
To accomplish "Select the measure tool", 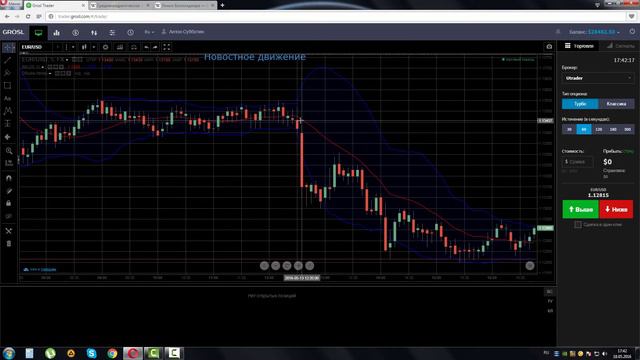I will tap(9, 163).
